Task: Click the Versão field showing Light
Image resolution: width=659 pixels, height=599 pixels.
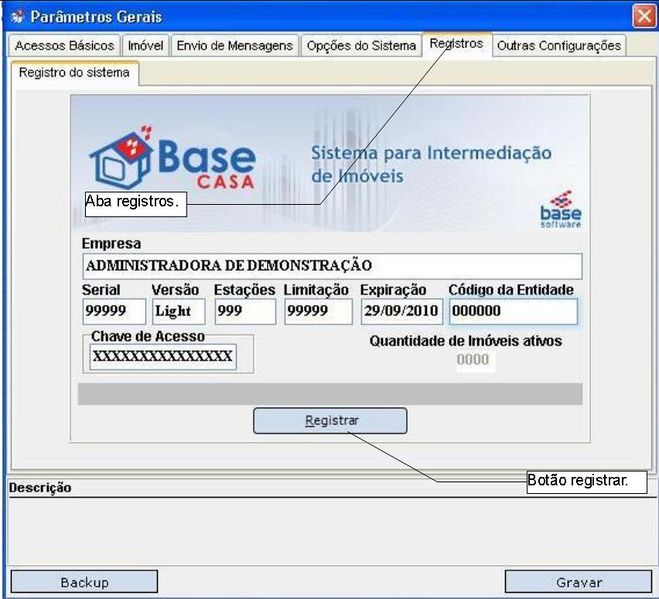Action: point(178,311)
